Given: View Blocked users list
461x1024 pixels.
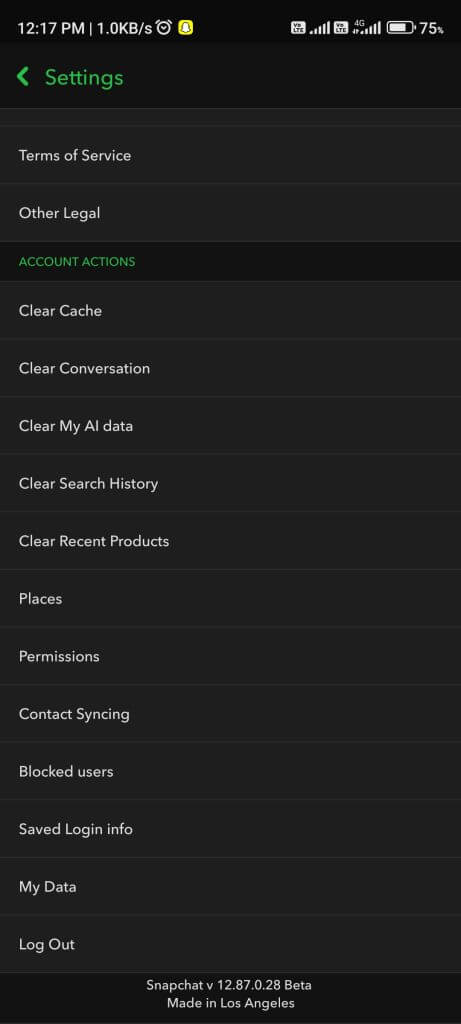Looking at the screenshot, I should 230,771.
